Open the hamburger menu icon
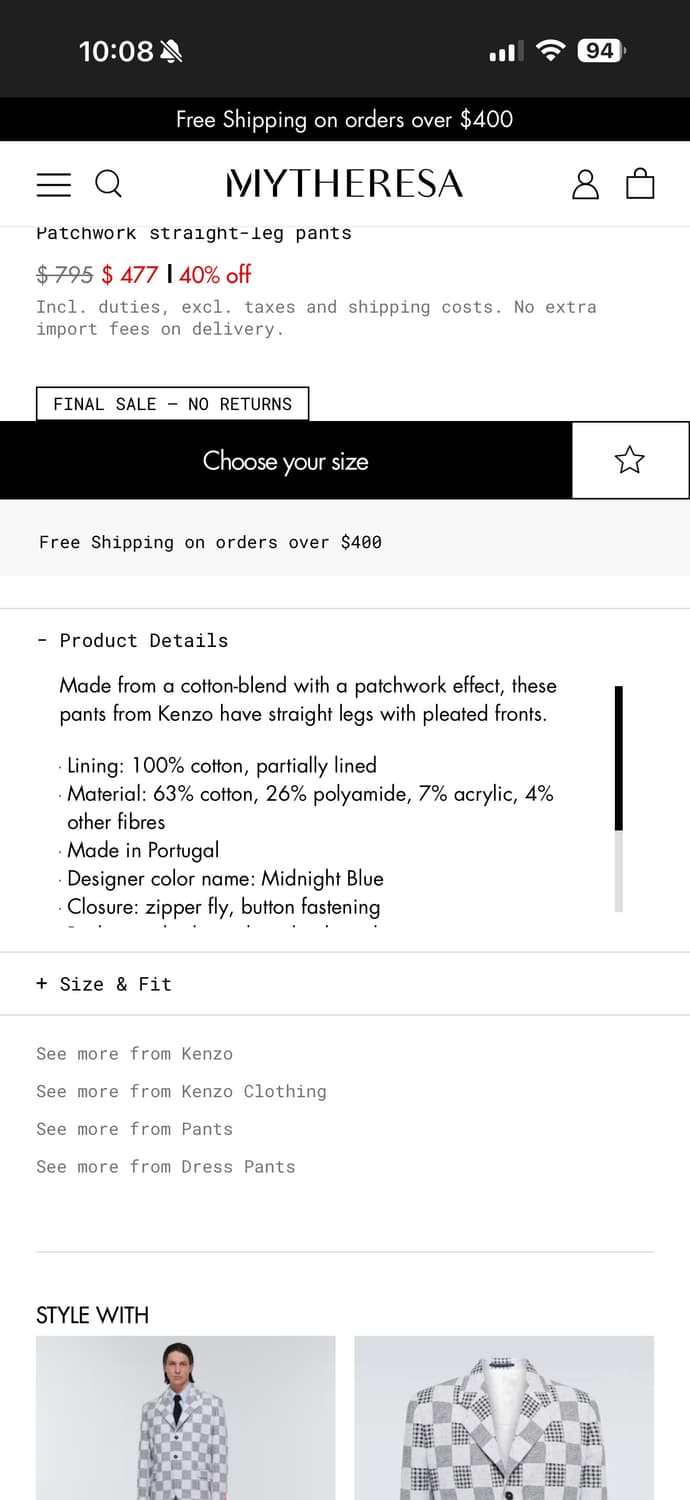The width and height of the screenshot is (690, 1500). coord(54,184)
